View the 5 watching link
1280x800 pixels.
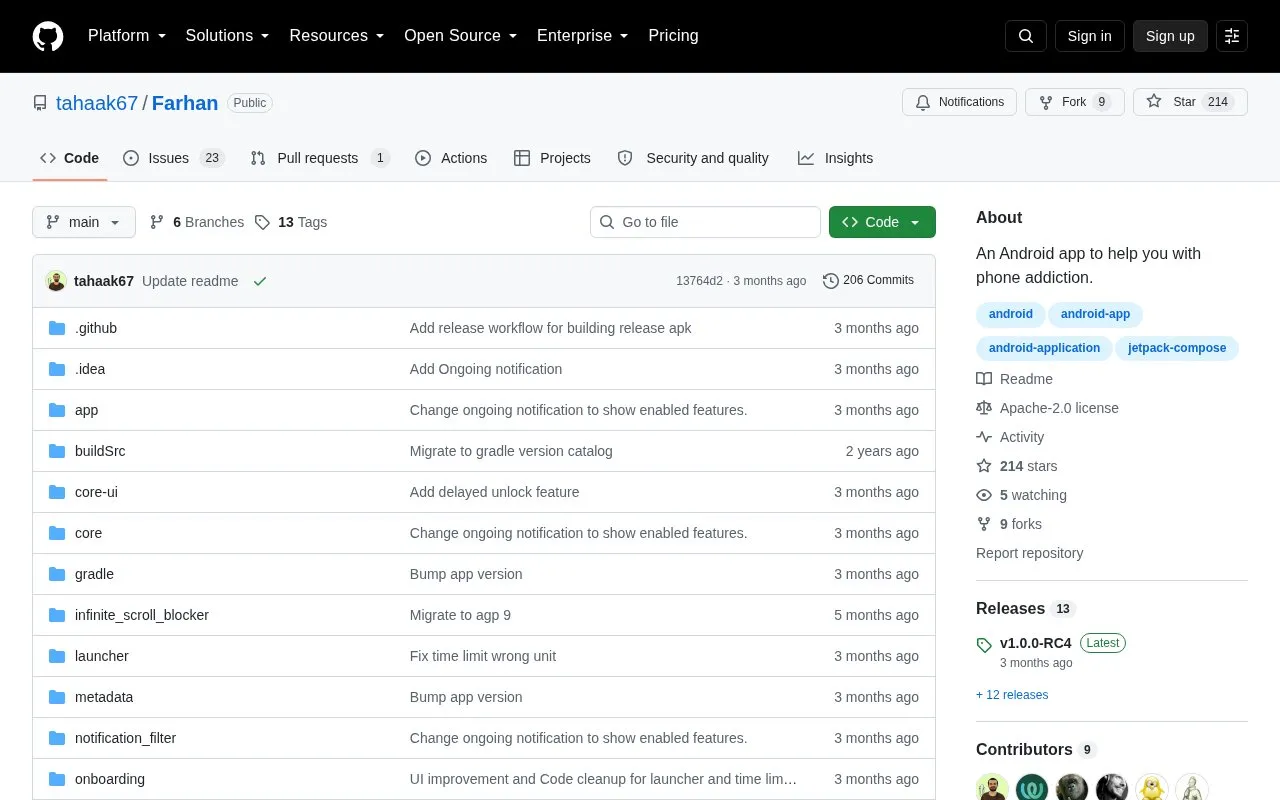pos(1022,495)
